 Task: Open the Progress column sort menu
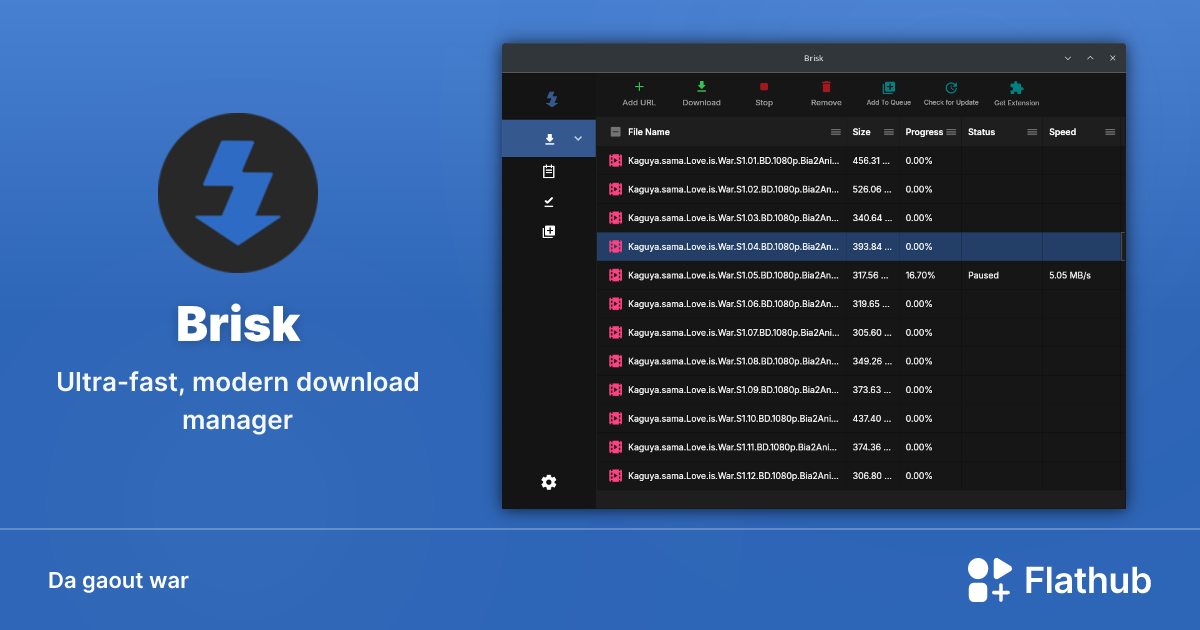point(950,131)
